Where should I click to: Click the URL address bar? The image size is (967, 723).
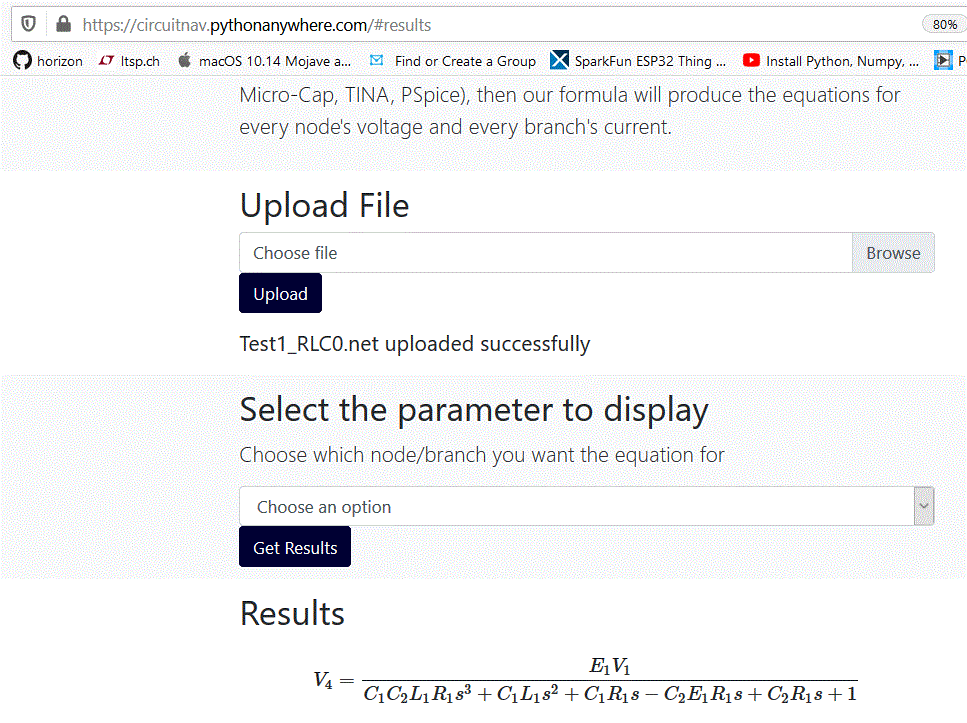487,25
